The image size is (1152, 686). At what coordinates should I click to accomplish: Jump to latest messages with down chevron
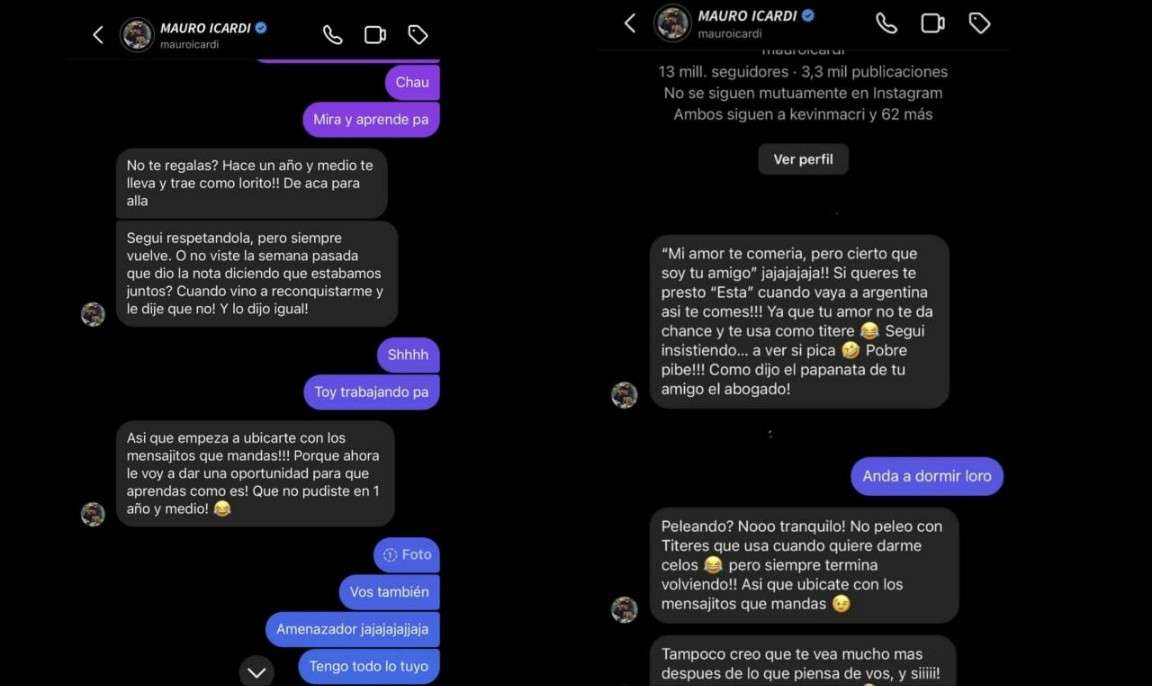tap(256, 671)
